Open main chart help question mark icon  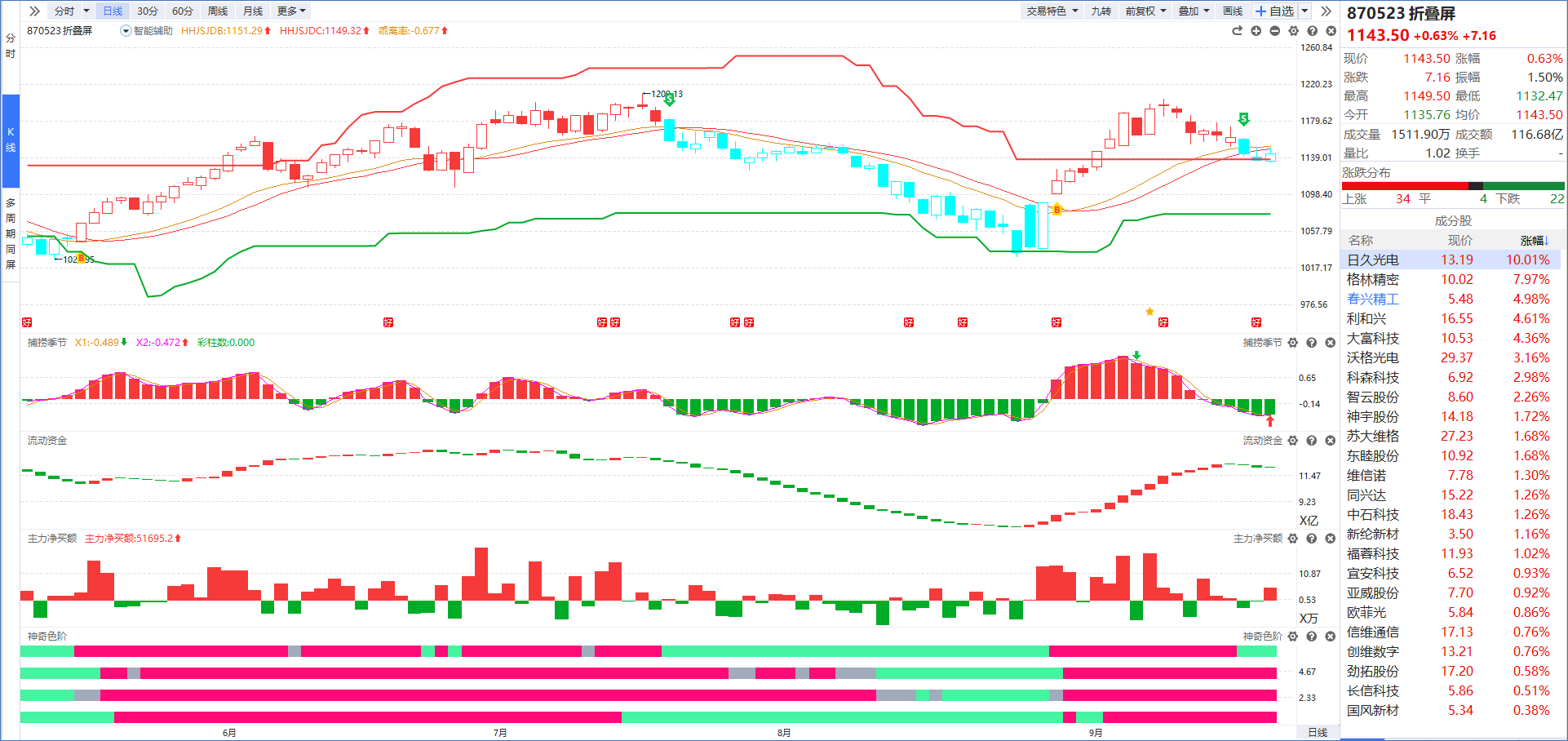[x=1312, y=31]
